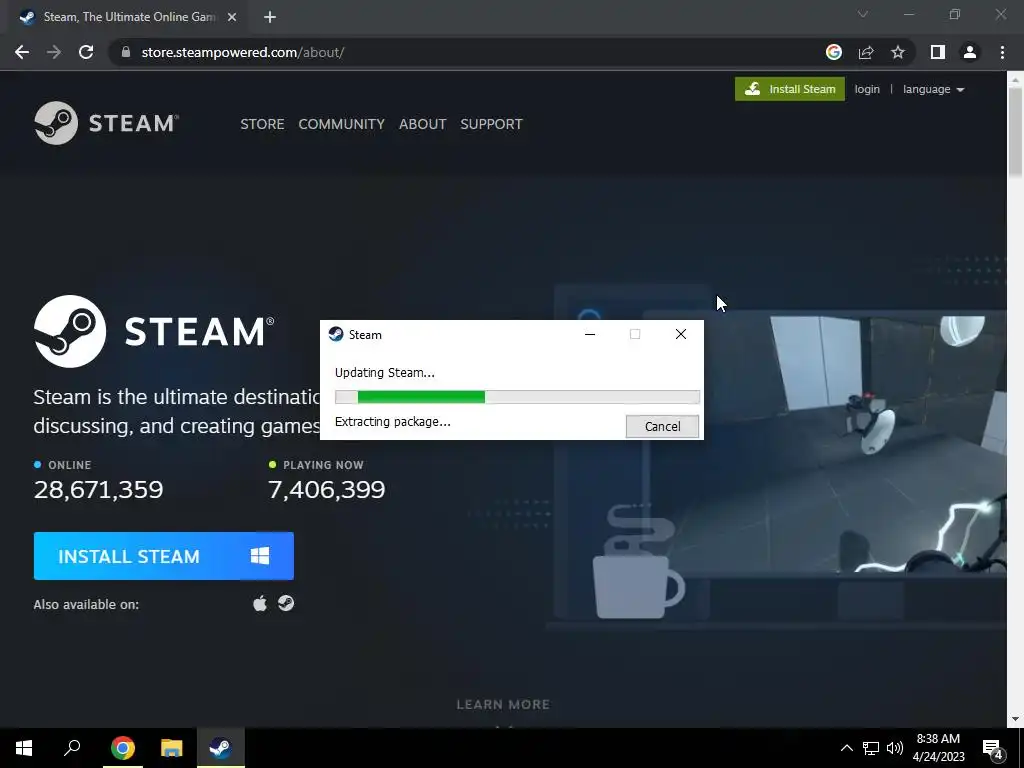Minimize the Steam updater dialog
The height and width of the screenshot is (768, 1024).
[x=590, y=334]
